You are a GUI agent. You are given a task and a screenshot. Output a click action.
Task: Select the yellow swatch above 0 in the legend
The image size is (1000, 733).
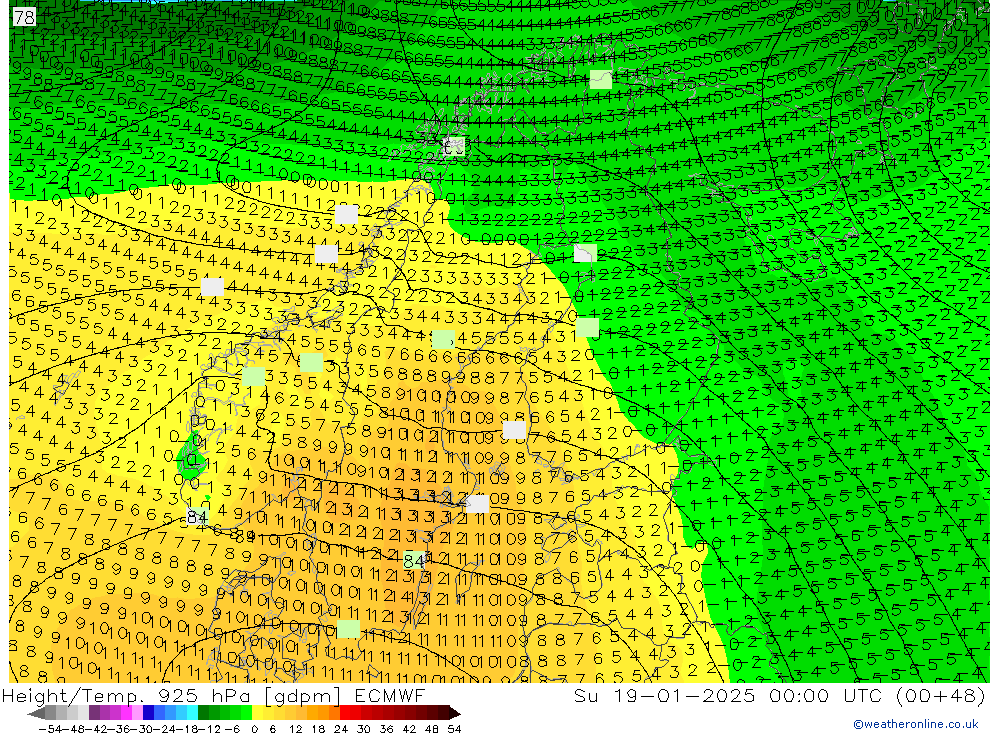pos(258,713)
